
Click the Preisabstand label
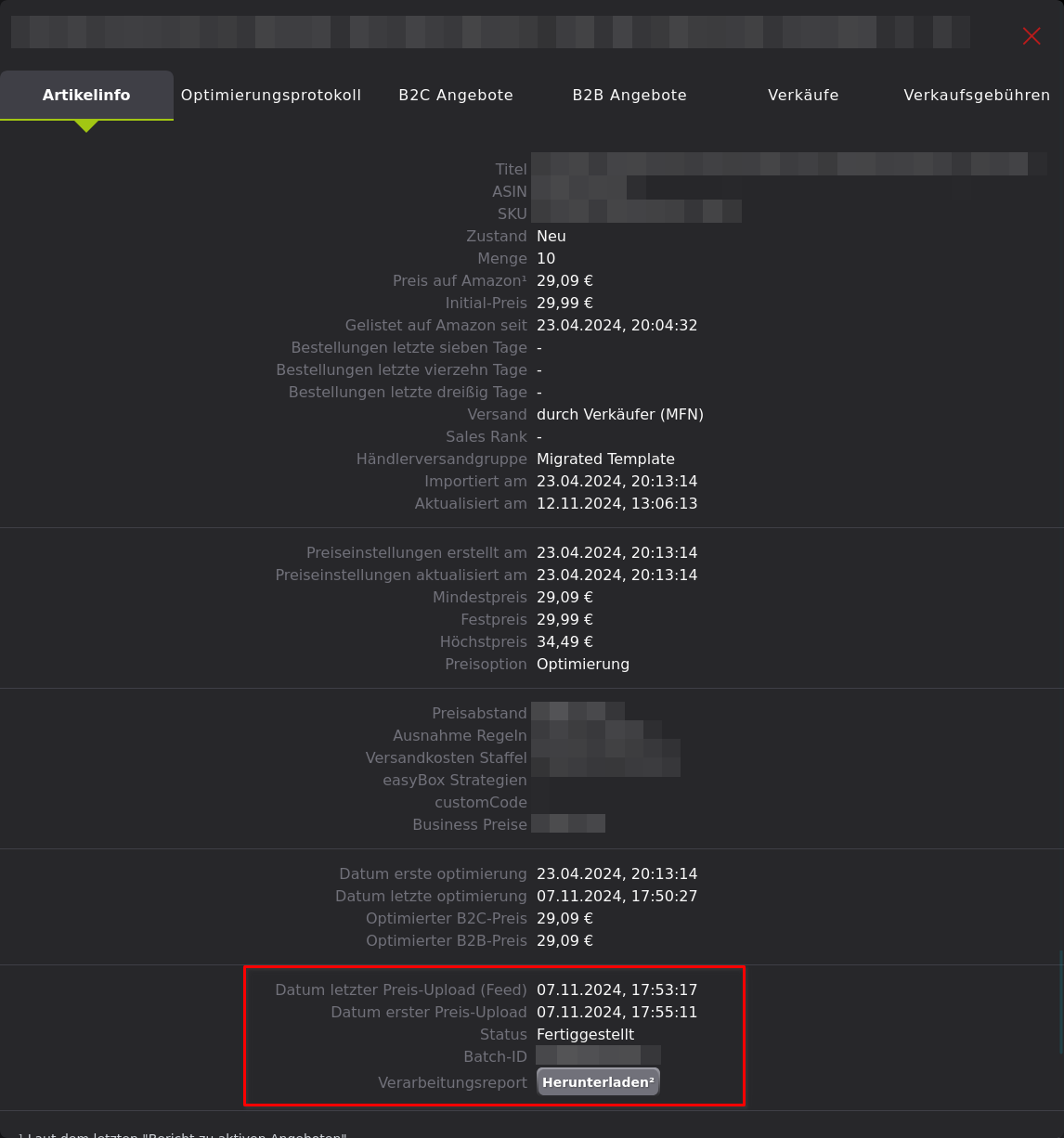click(x=479, y=713)
